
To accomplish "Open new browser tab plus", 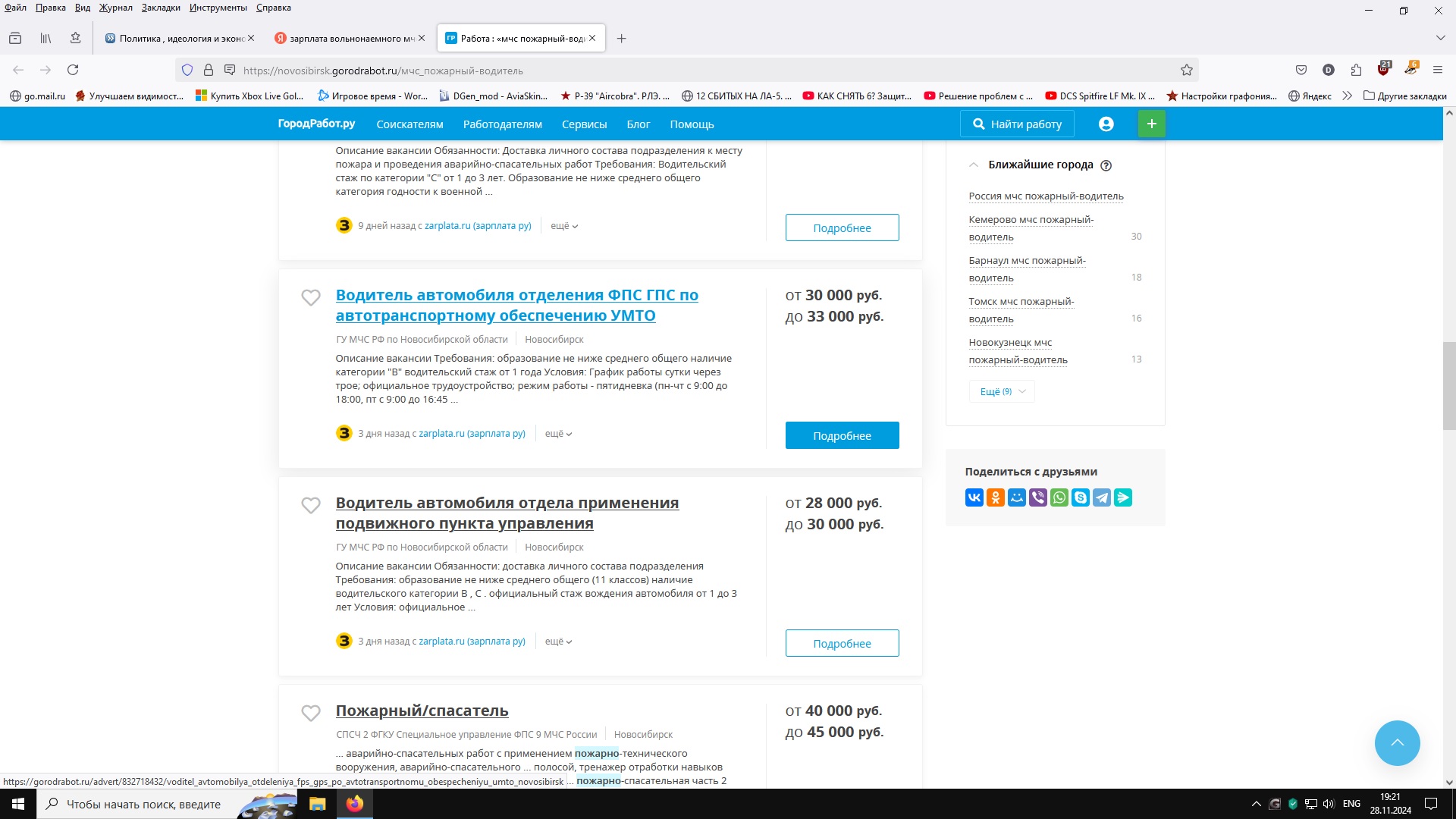I will point(621,39).
